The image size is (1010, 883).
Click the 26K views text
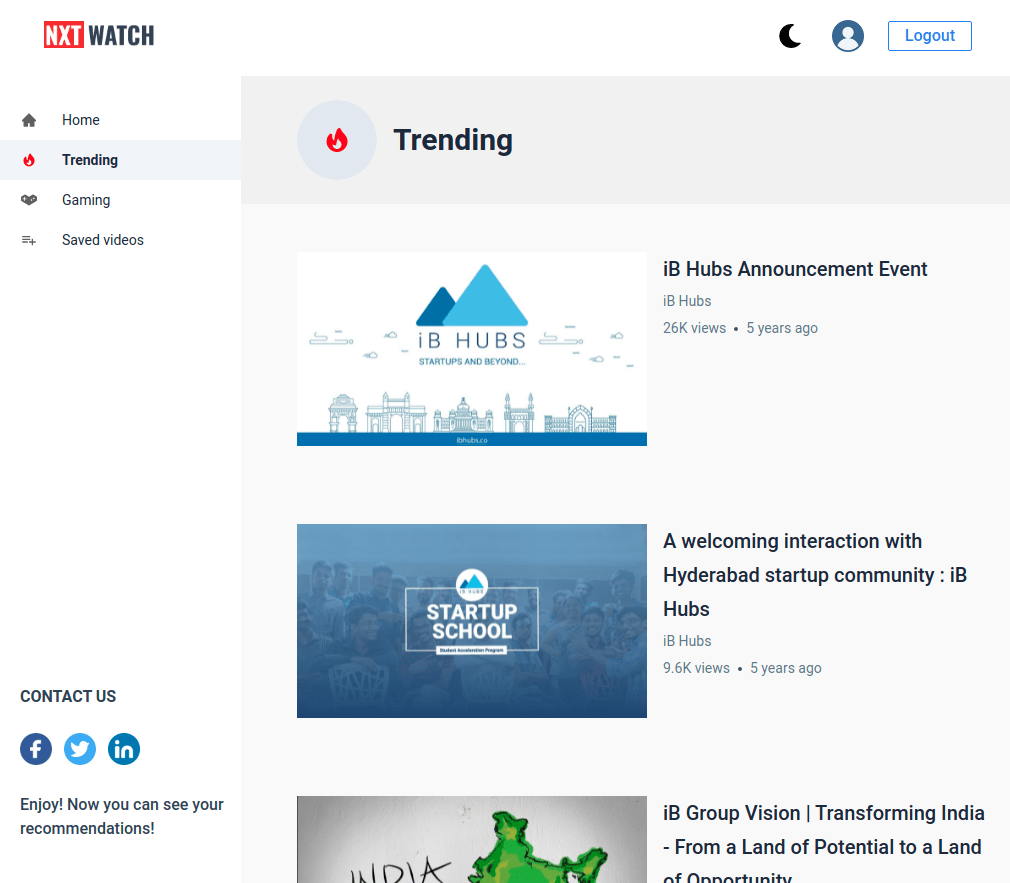[x=694, y=328]
